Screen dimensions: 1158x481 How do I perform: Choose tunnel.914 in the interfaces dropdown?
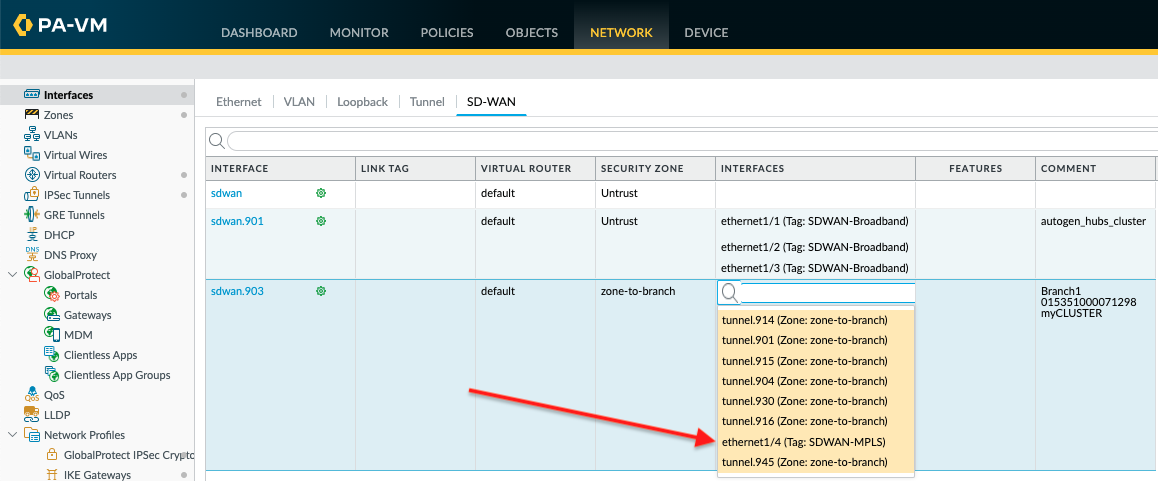[x=804, y=321]
